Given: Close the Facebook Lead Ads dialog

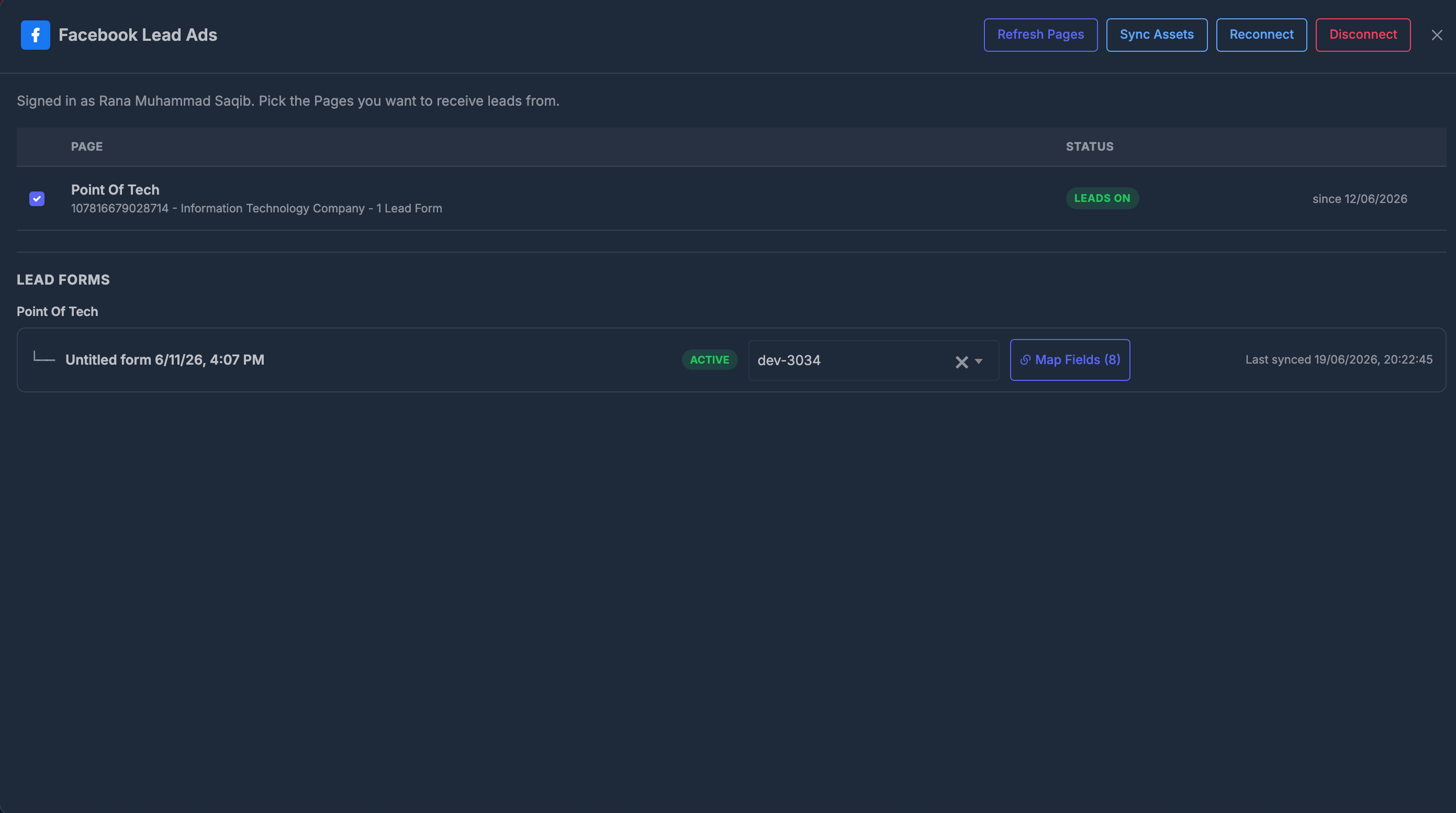Looking at the screenshot, I should pos(1437,35).
